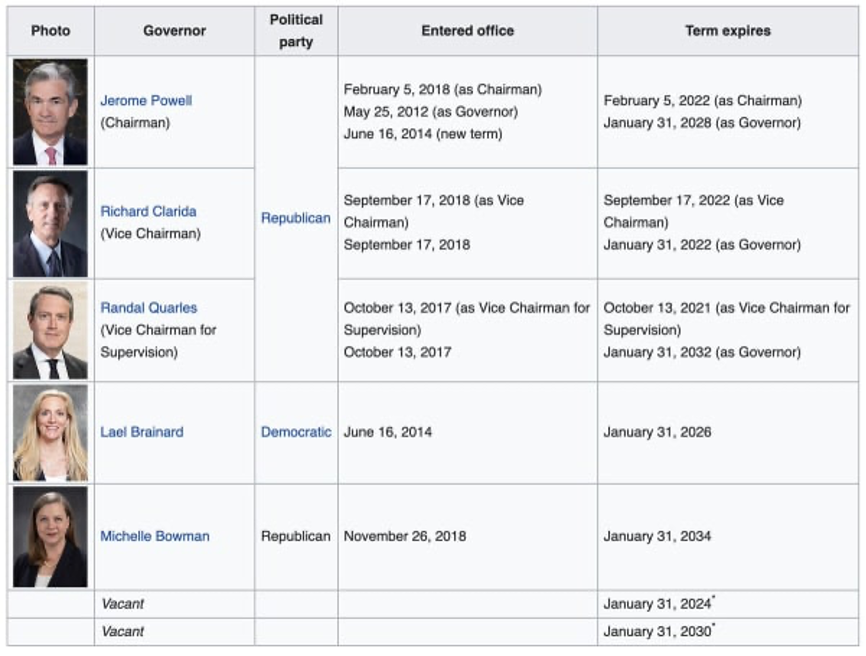This screenshot has height=656, width=866.
Task: Click the Term expires column header
Action: [728, 31]
